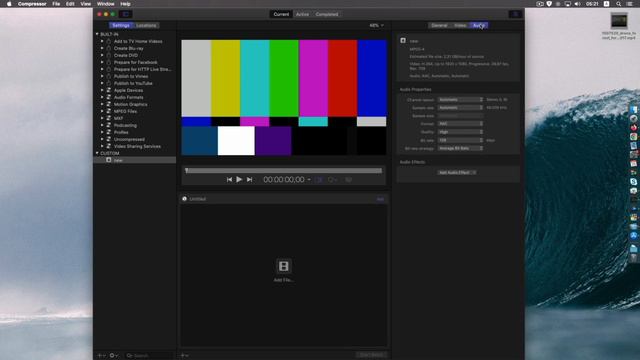Click the New custom setting icon
Screen dimensions: 640x360
click(109, 160)
